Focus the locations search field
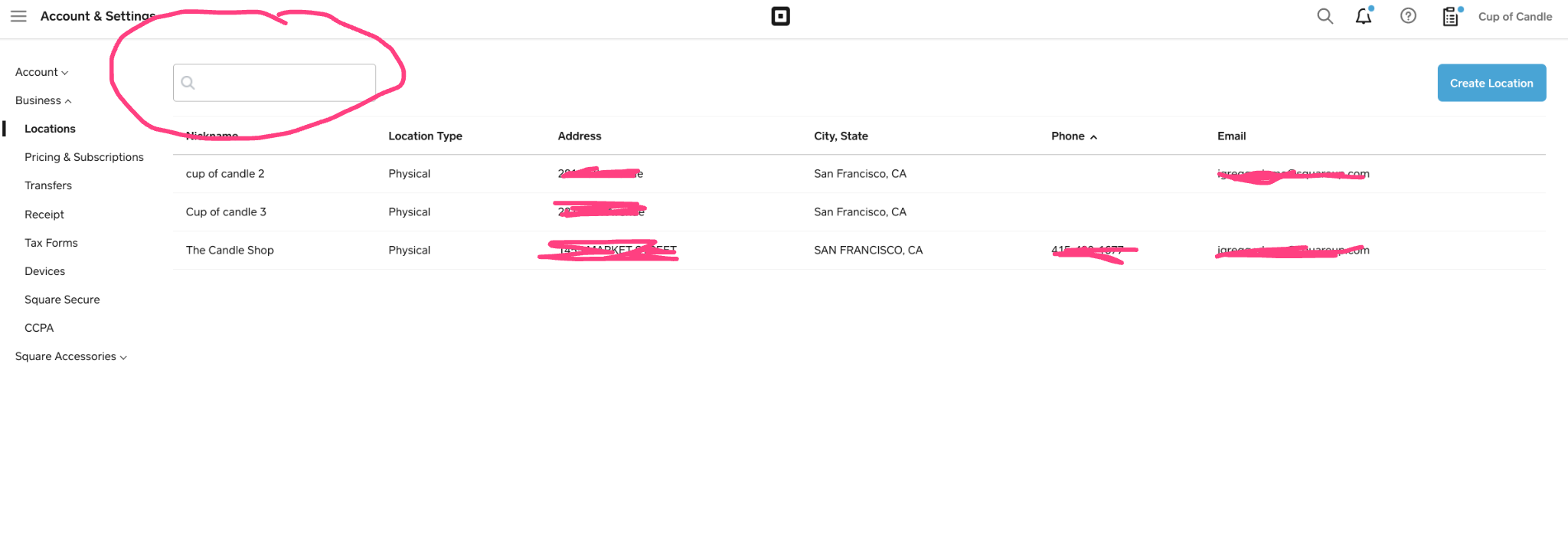Screen dimensions: 1568x554 [x=274, y=83]
